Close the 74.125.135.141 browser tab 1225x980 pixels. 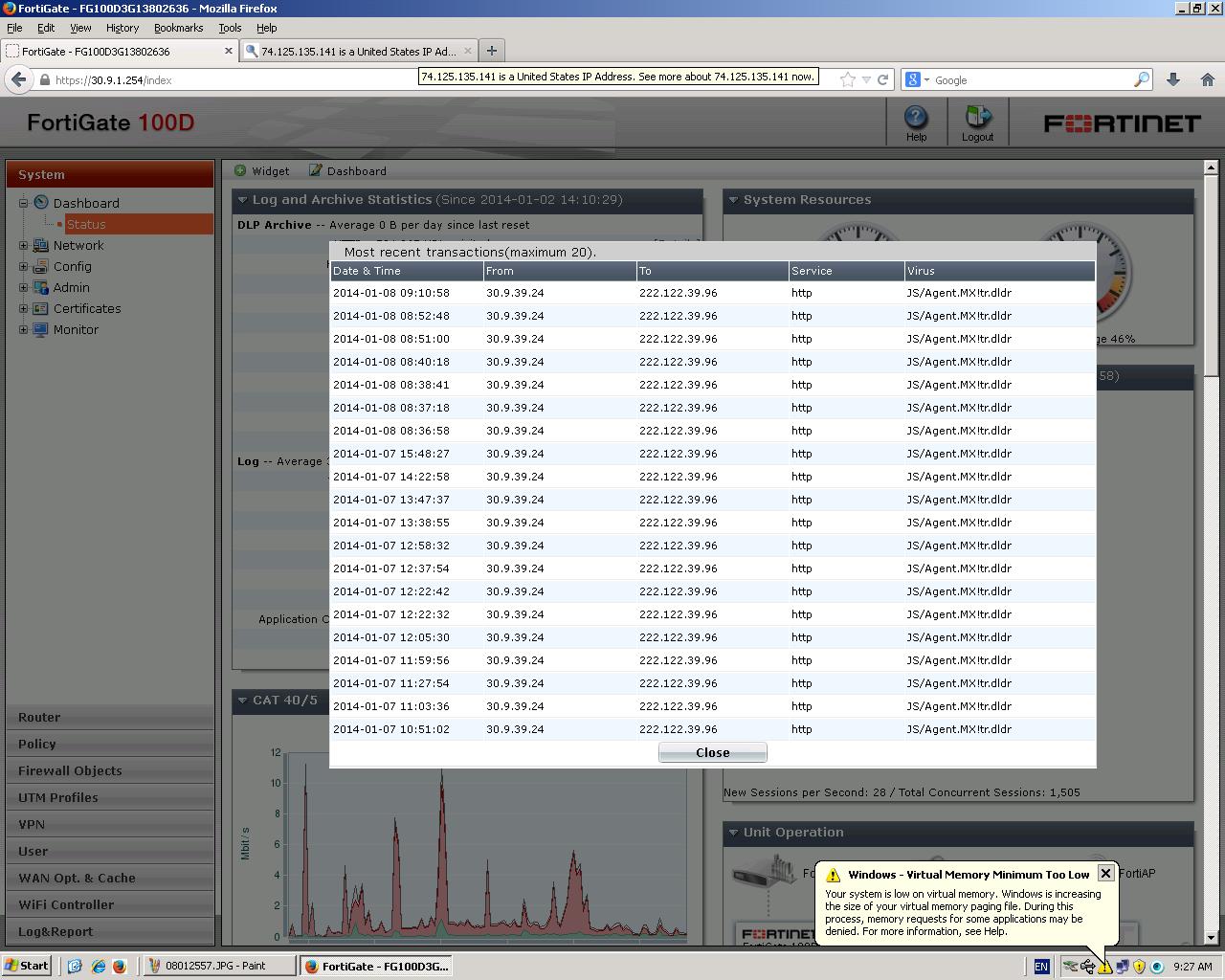click(467, 51)
